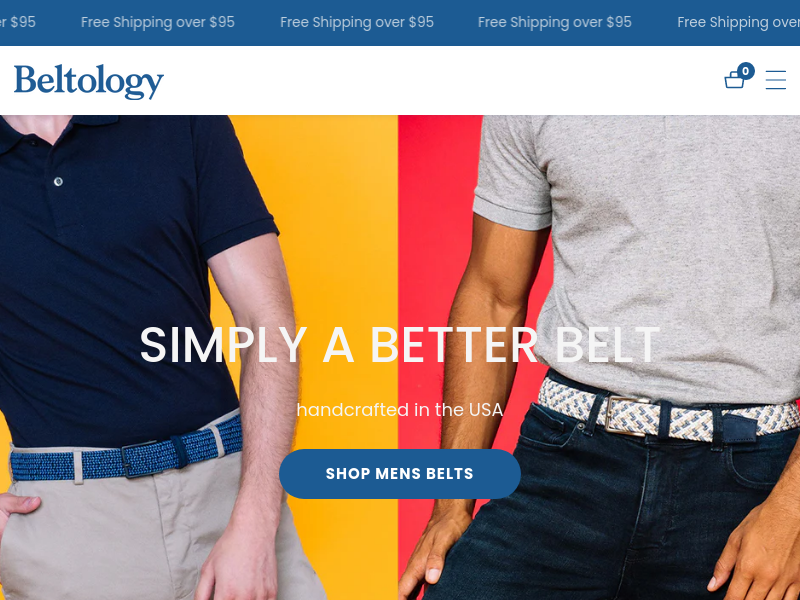
Task: Click the dark buckle on the blue belt
Action: (x=139, y=459)
